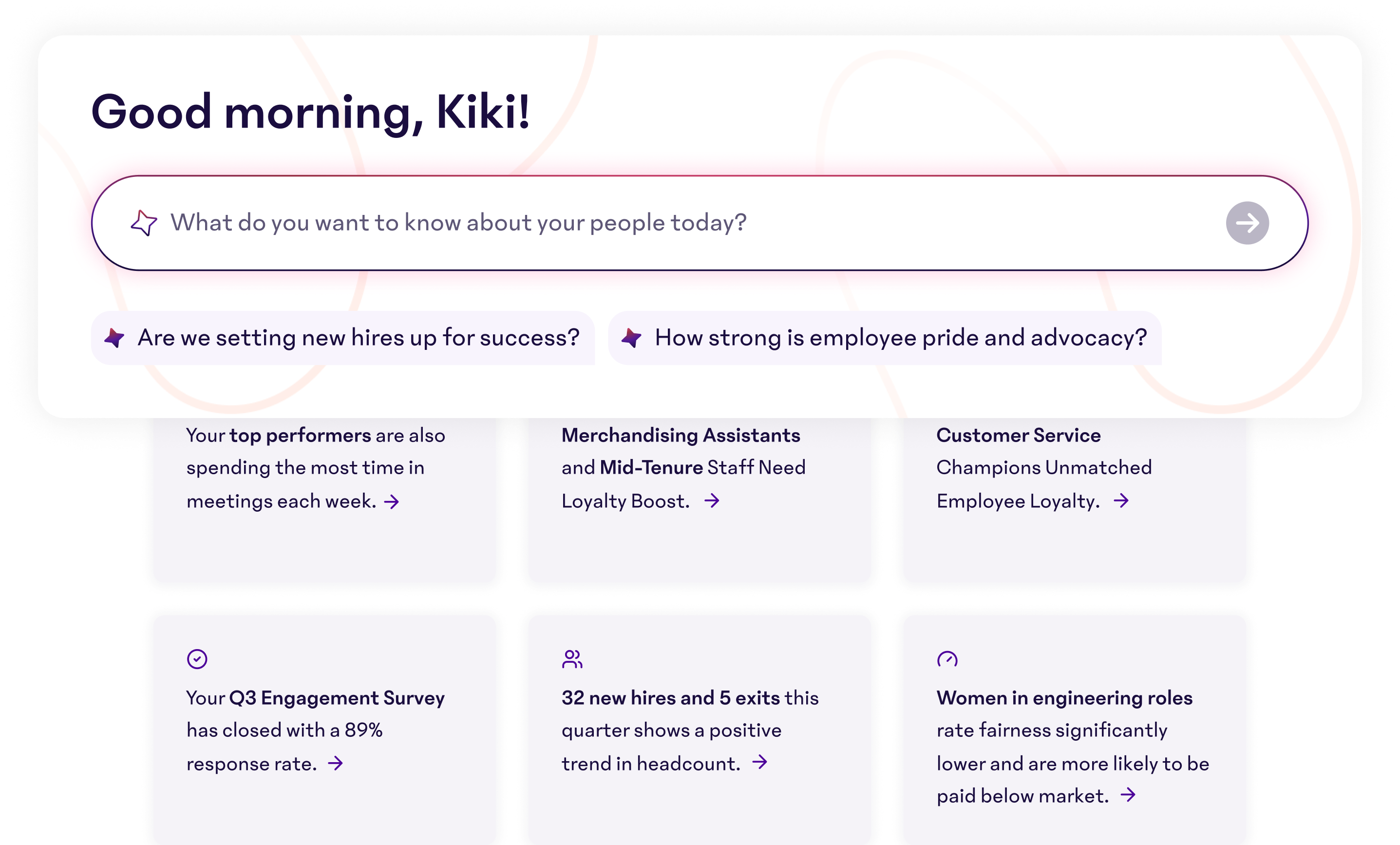
Task: Click the checkmark circle icon on Q3 survey card
Action: [197, 659]
